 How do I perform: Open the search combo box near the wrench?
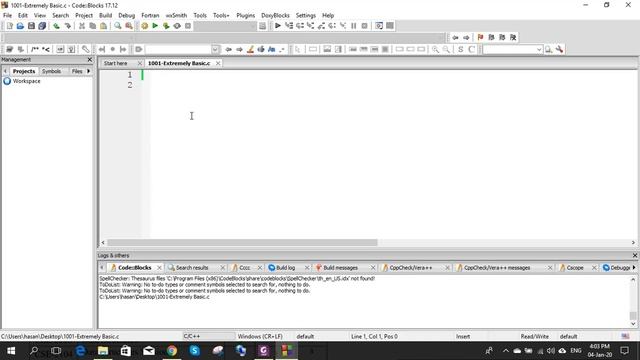coord(539,49)
